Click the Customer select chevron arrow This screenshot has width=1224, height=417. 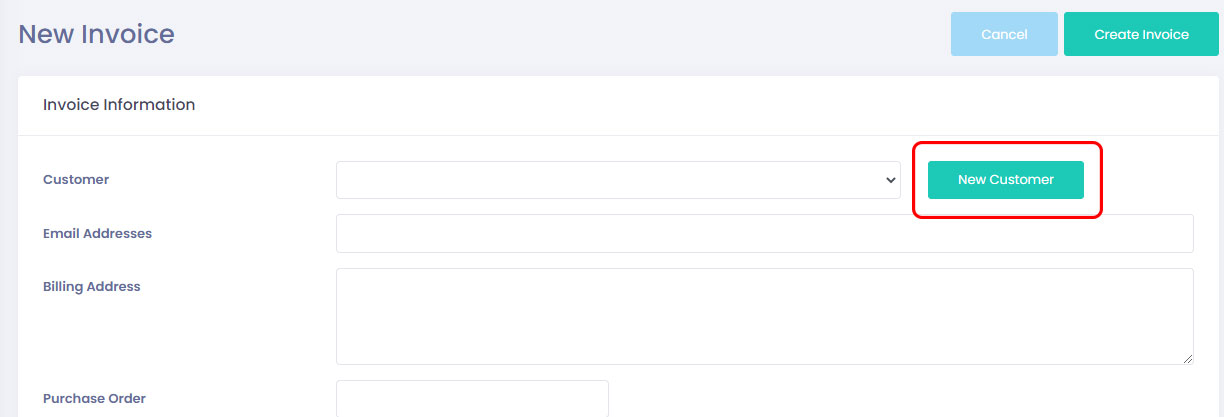[x=890, y=180]
